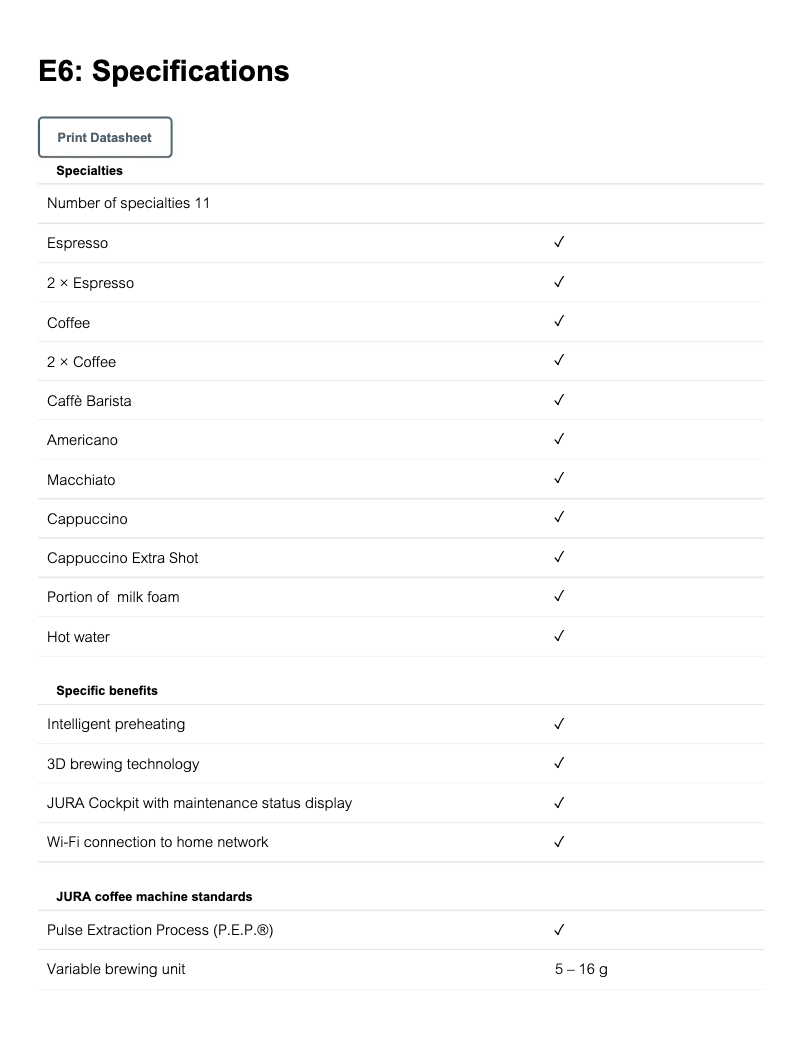Viewport: 802px width, 1037px height.
Task: Click the Intelligent preheating checkmark
Action: point(560,724)
